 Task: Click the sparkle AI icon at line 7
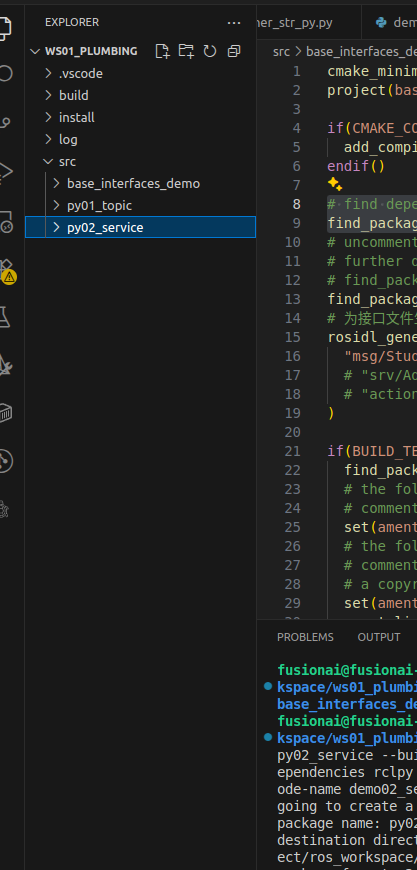click(x=334, y=185)
